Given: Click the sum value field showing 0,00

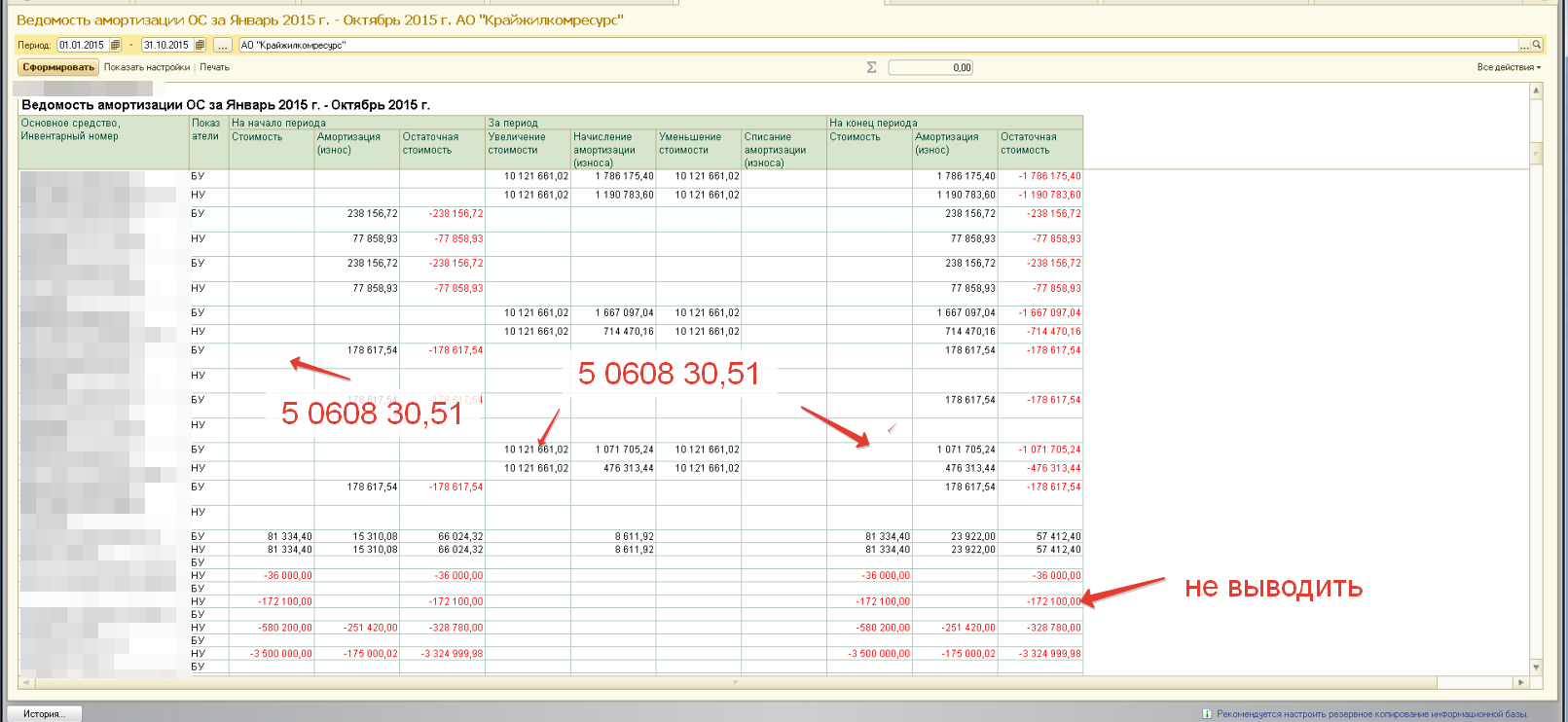Looking at the screenshot, I should click(930, 67).
